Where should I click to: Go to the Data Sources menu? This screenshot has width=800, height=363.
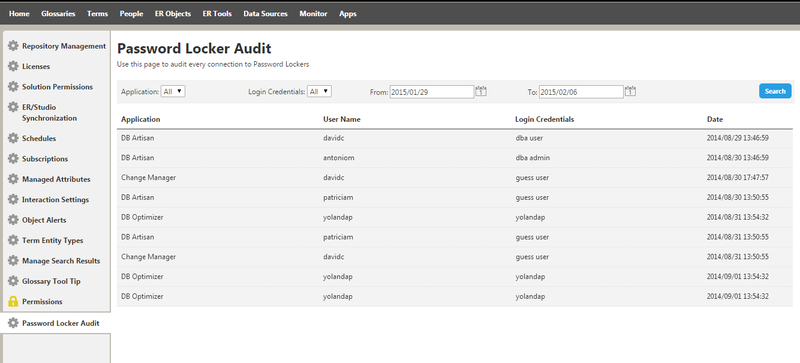coord(265,14)
